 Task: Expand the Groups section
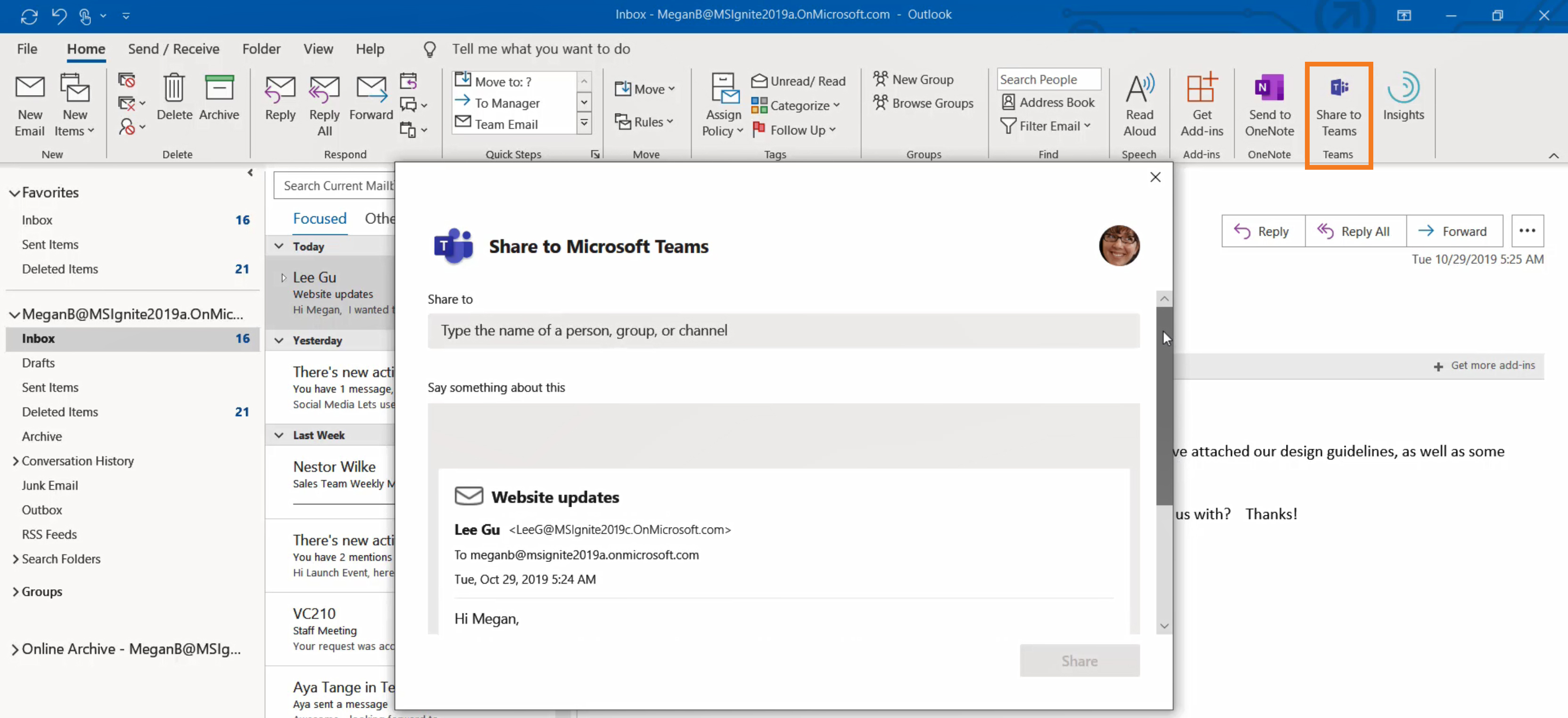click(15, 592)
